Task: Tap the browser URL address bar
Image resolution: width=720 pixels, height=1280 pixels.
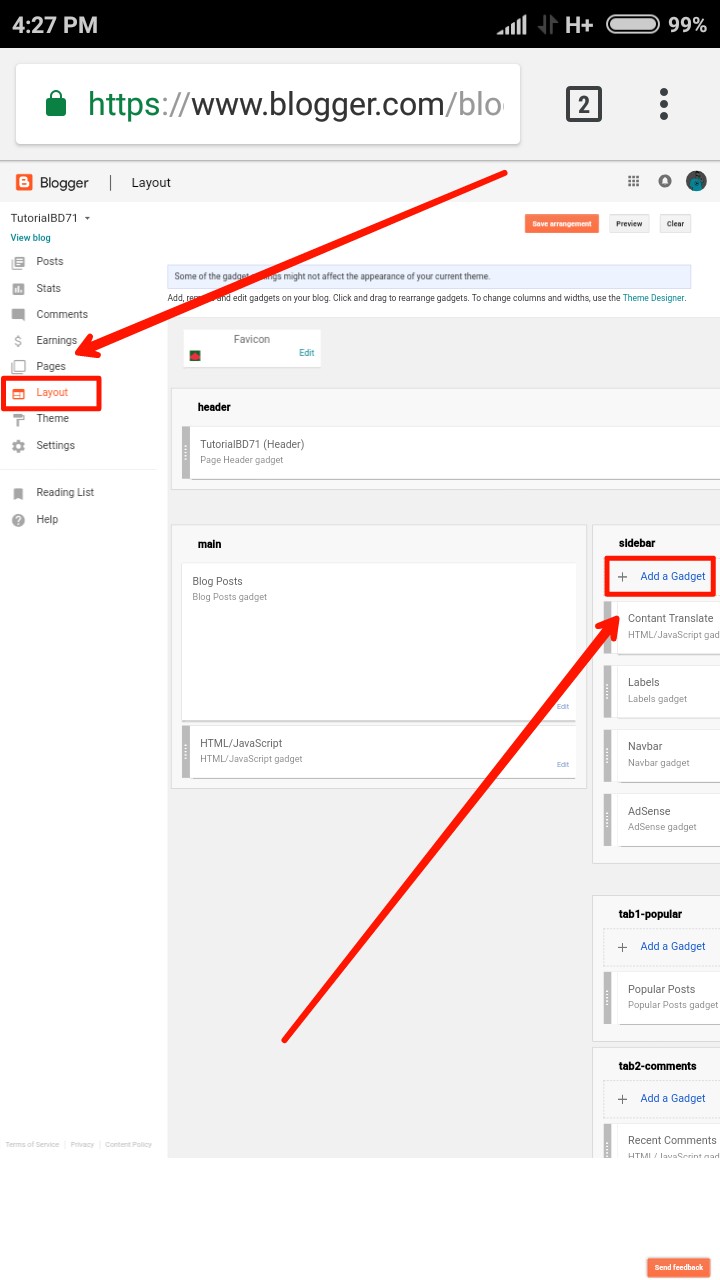Action: tap(268, 104)
